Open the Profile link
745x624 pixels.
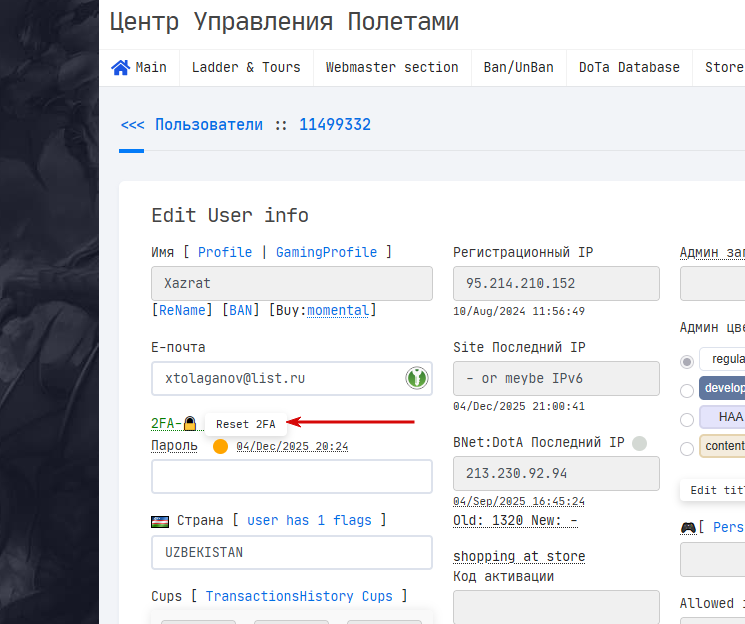tap(225, 252)
